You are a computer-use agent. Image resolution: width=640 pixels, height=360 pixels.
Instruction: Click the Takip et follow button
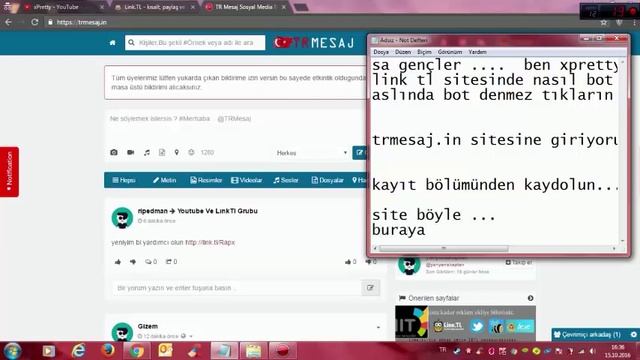click(519, 262)
